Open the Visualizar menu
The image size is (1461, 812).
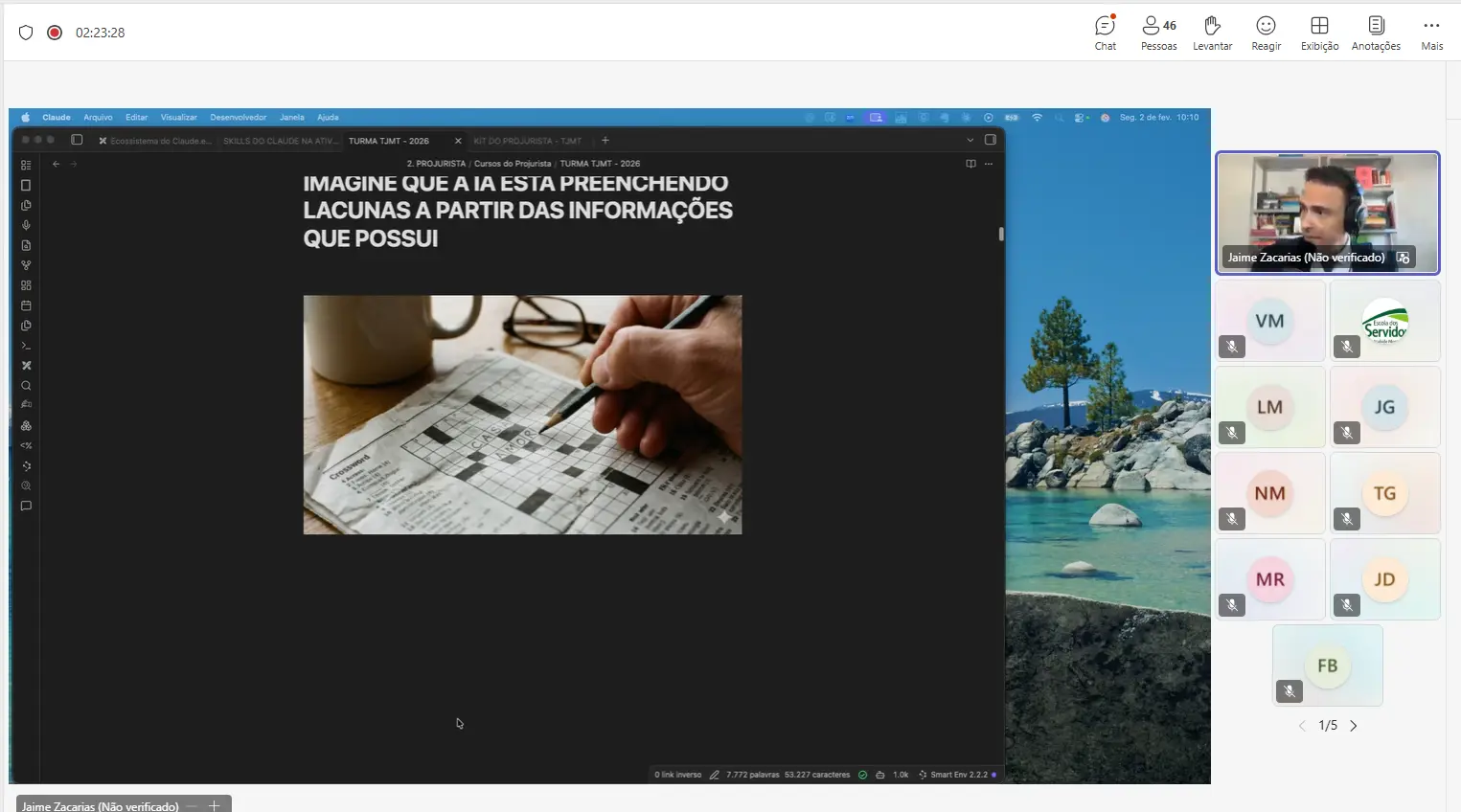pyautogui.click(x=178, y=117)
